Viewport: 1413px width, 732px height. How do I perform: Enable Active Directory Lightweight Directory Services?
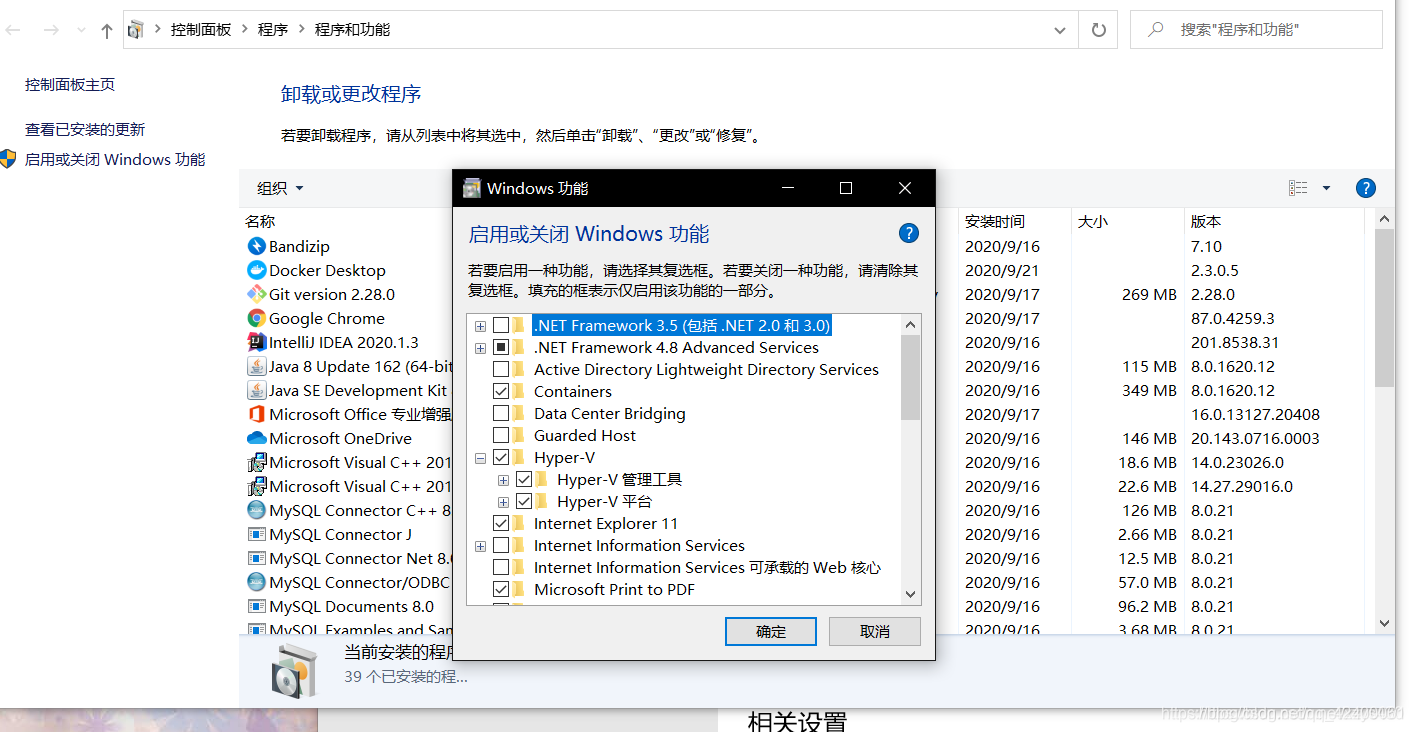(x=501, y=370)
